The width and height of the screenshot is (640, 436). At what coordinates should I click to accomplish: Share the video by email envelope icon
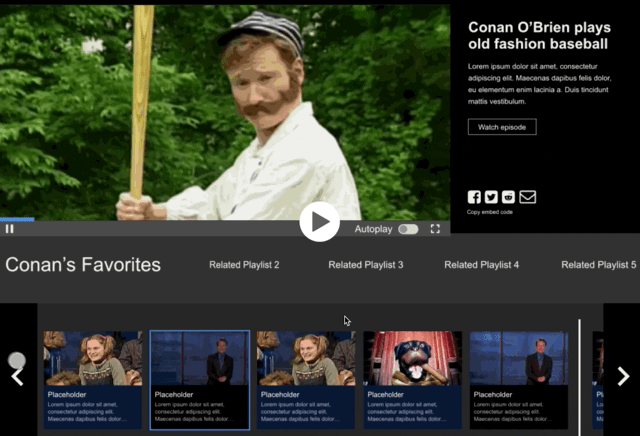(x=527, y=197)
